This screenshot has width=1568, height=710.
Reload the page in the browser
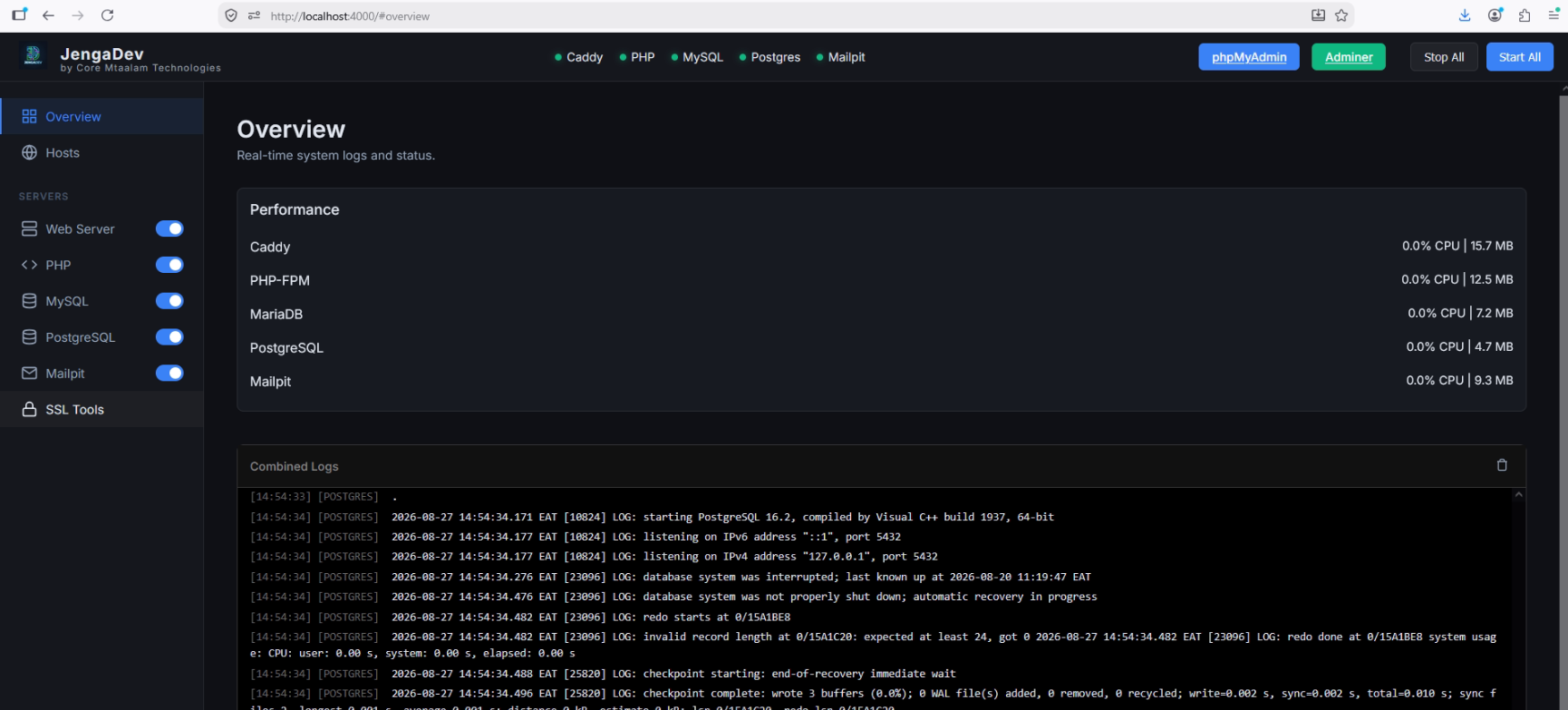(107, 15)
